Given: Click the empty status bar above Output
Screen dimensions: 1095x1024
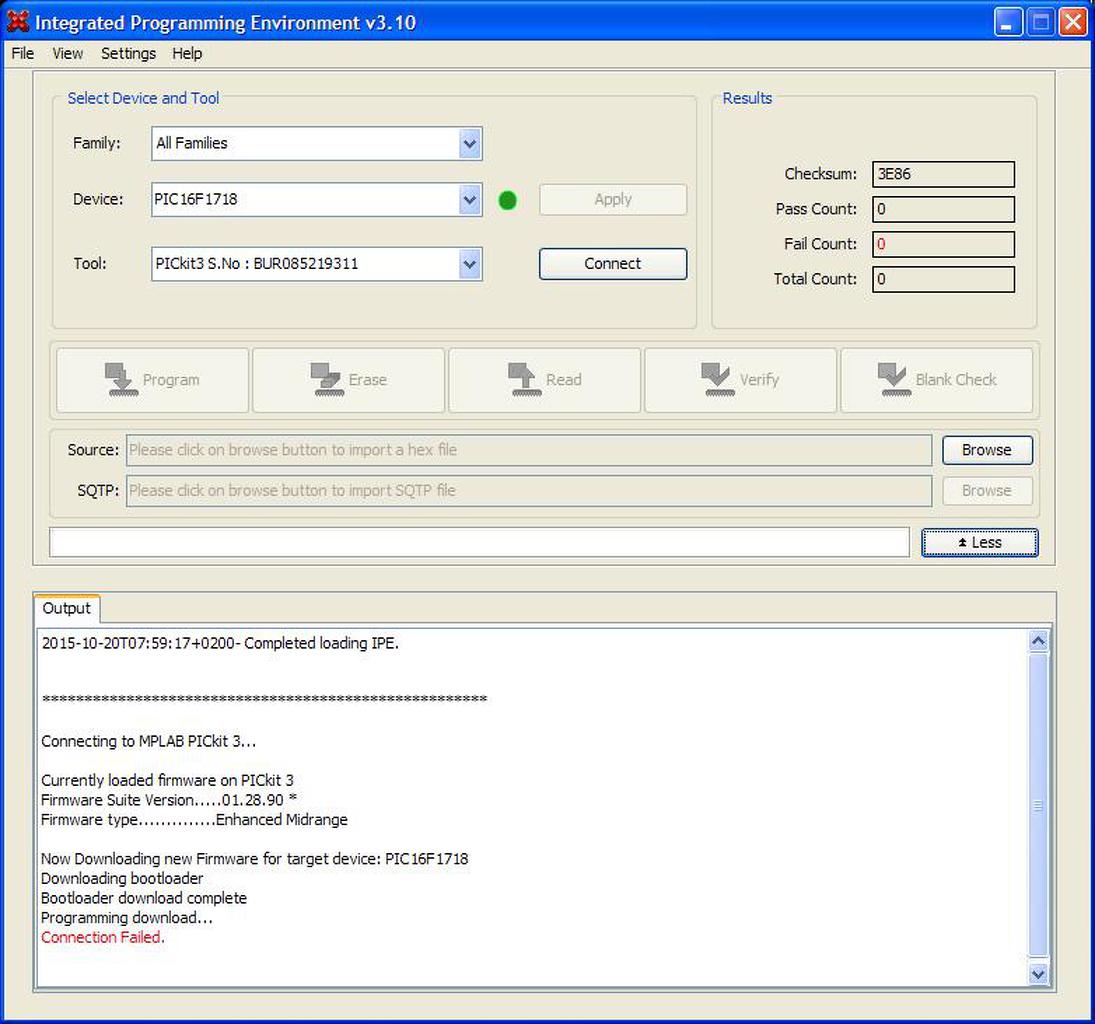Looking at the screenshot, I should coord(479,543).
